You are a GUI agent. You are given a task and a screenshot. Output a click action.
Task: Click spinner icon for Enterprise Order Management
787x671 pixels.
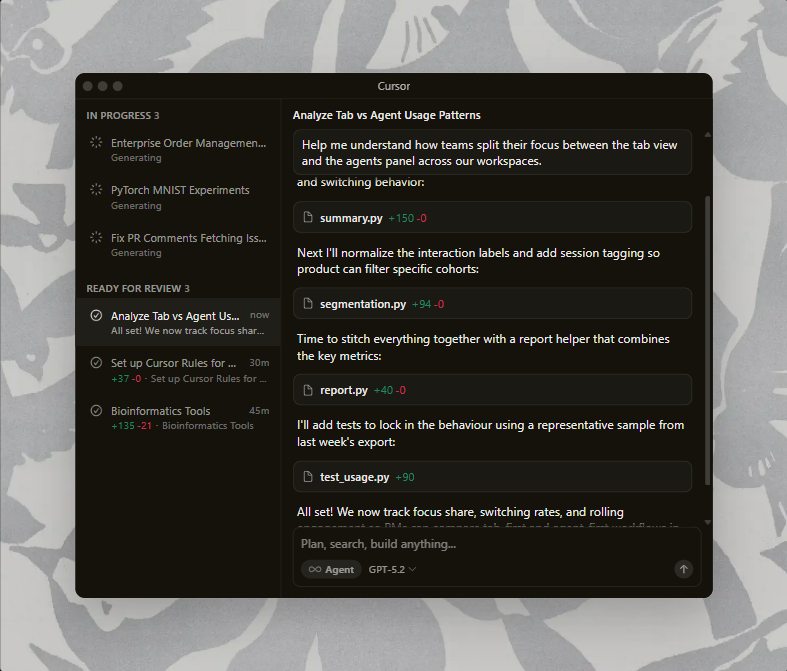click(96, 143)
